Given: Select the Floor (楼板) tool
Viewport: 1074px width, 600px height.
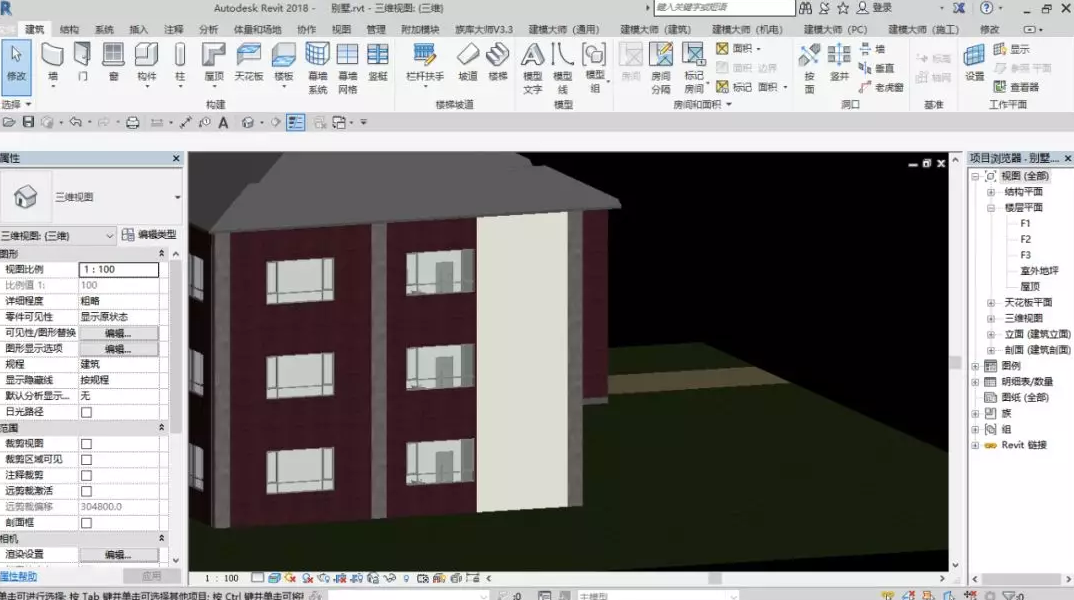Looking at the screenshot, I should (284, 62).
